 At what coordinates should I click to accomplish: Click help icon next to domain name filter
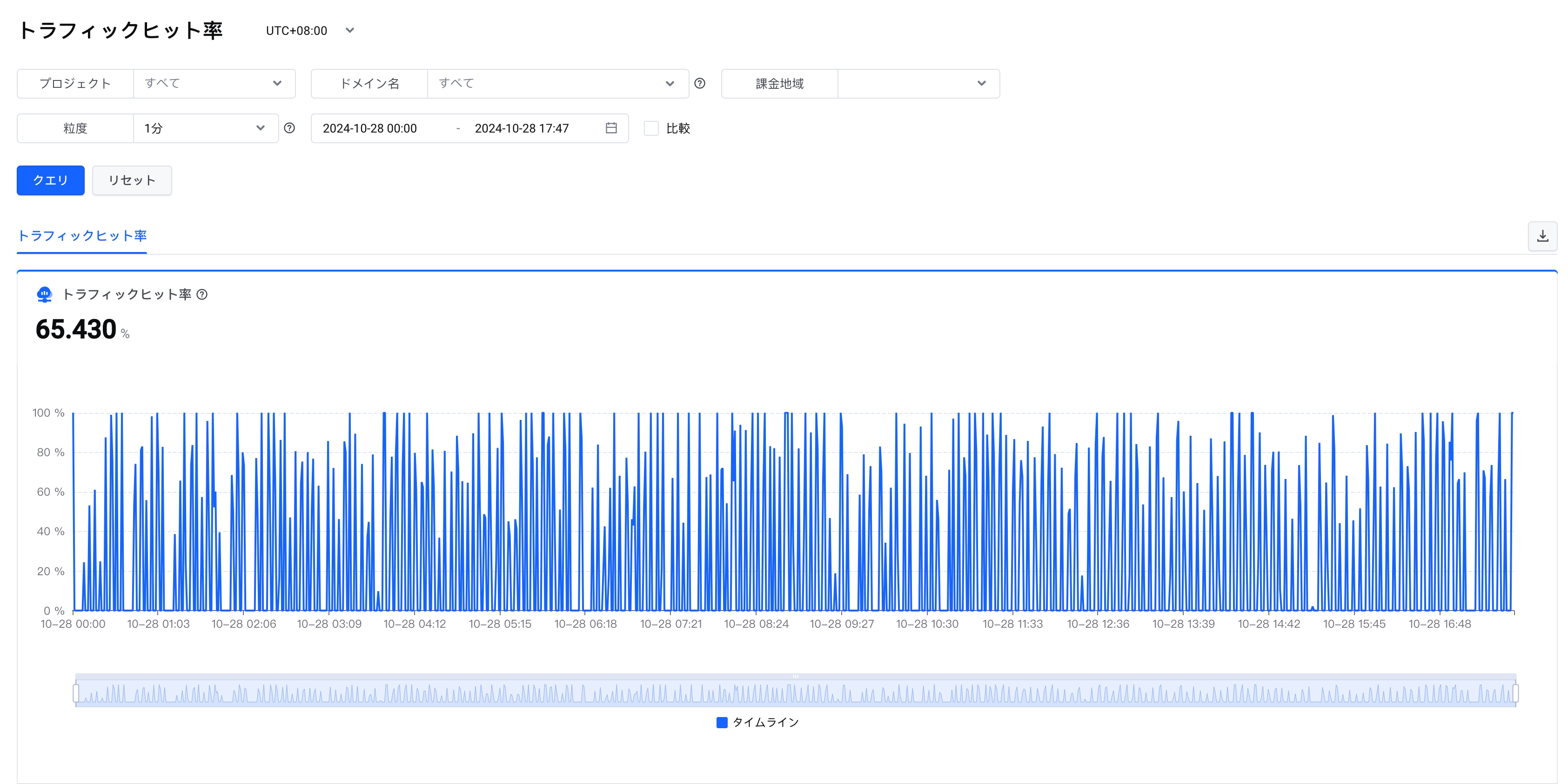click(700, 83)
